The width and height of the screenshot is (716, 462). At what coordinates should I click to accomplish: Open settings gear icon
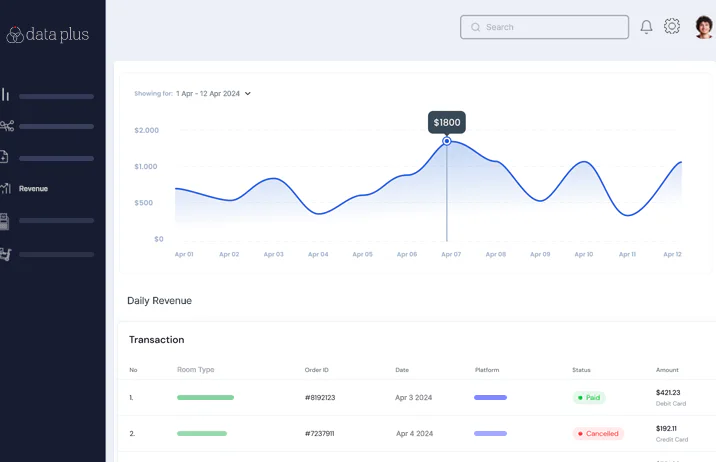click(x=672, y=26)
